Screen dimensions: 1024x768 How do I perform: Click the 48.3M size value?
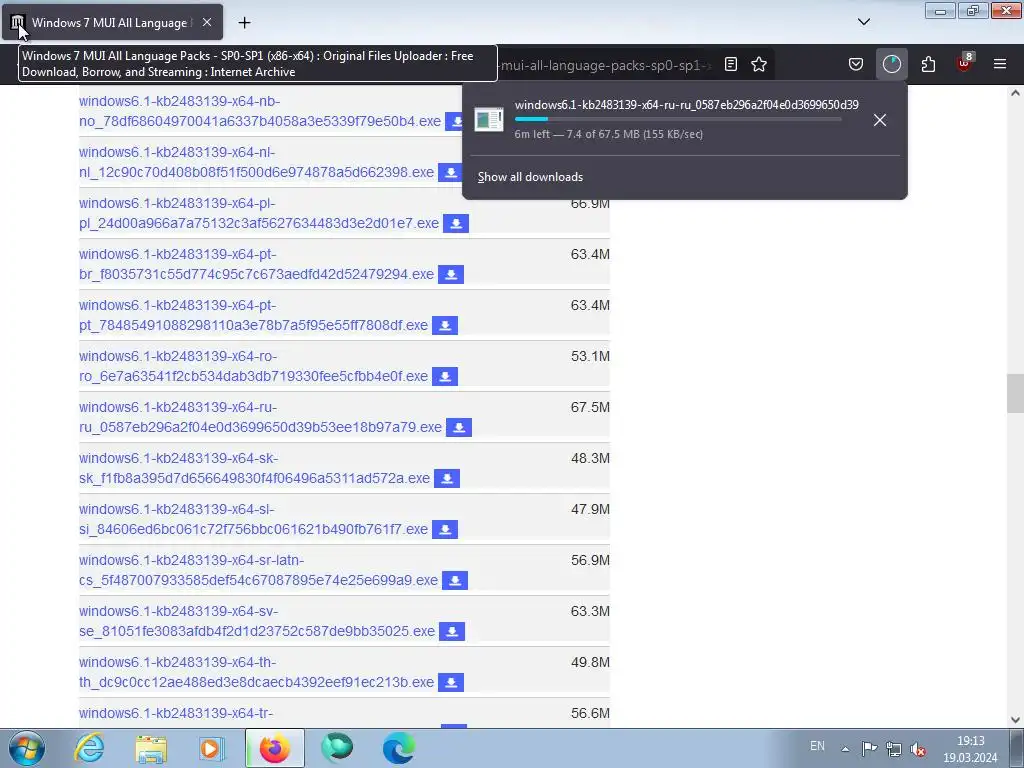[590, 458]
